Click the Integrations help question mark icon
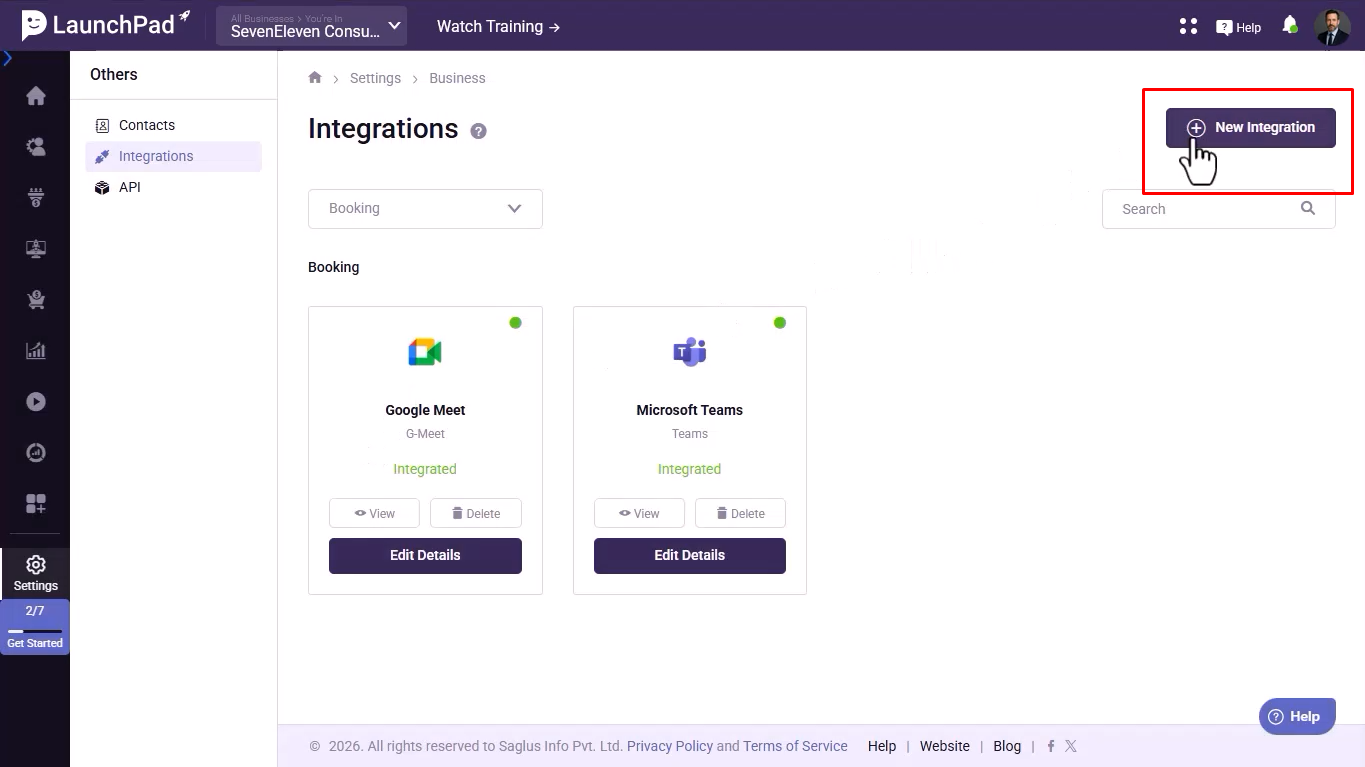Screen dimensions: 1365x767 point(479,131)
